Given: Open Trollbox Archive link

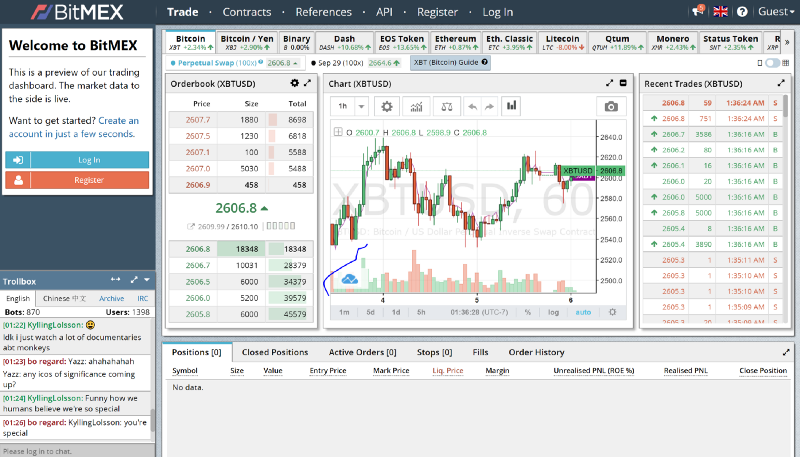Looking at the screenshot, I should click(111, 298).
